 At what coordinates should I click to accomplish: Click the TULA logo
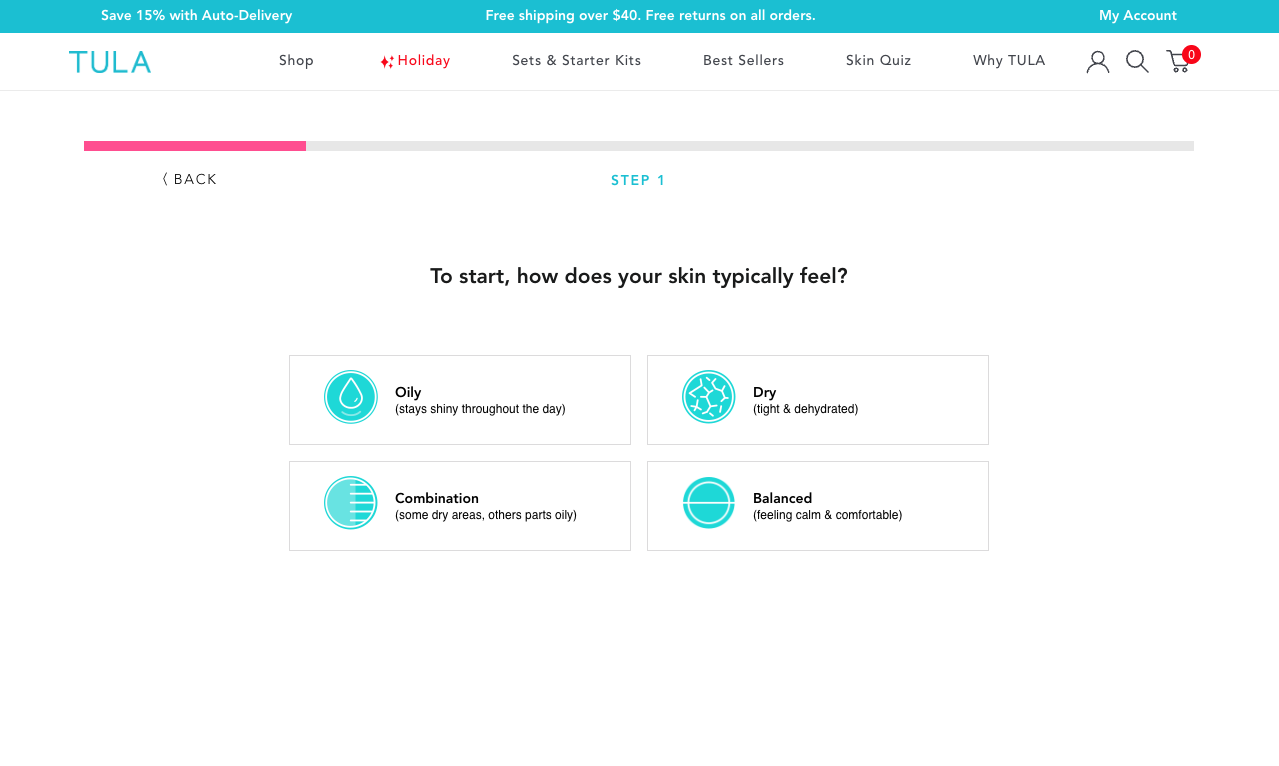tap(110, 62)
